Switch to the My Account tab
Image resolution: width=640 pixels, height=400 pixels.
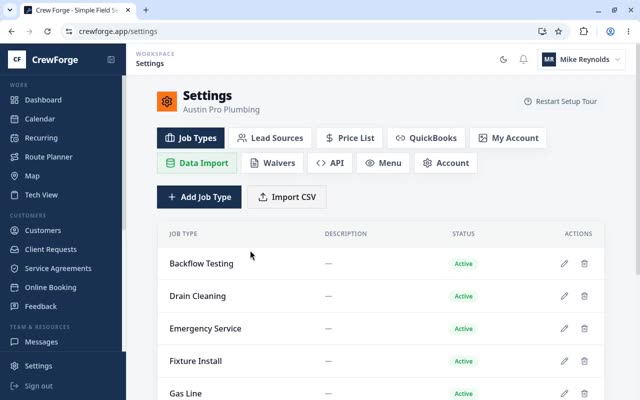point(508,138)
